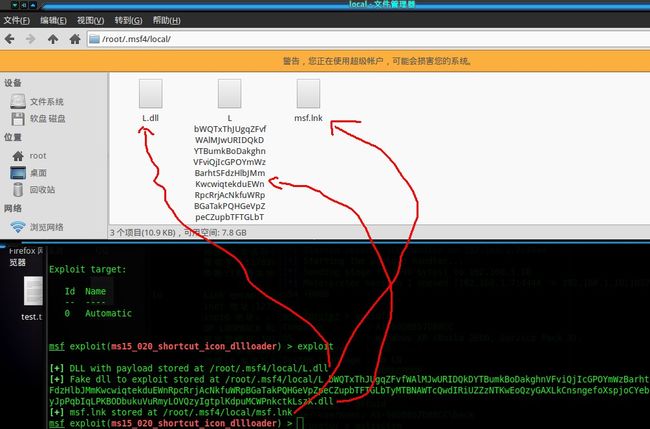Open the 编辑(E) menu
Viewport: 650px width, 429px height.
[53, 20]
